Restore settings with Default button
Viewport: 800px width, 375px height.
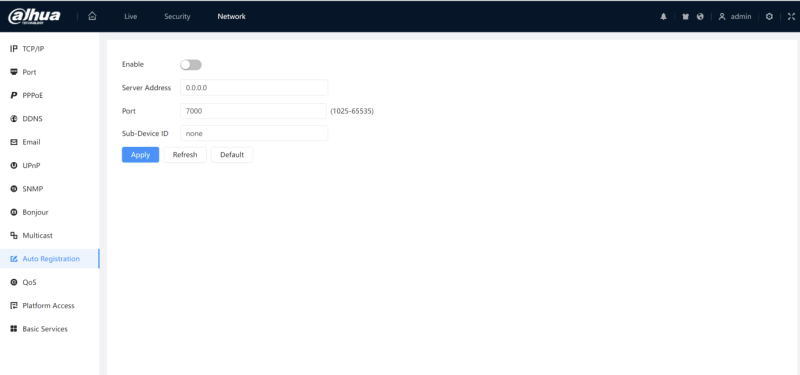pyautogui.click(x=232, y=155)
